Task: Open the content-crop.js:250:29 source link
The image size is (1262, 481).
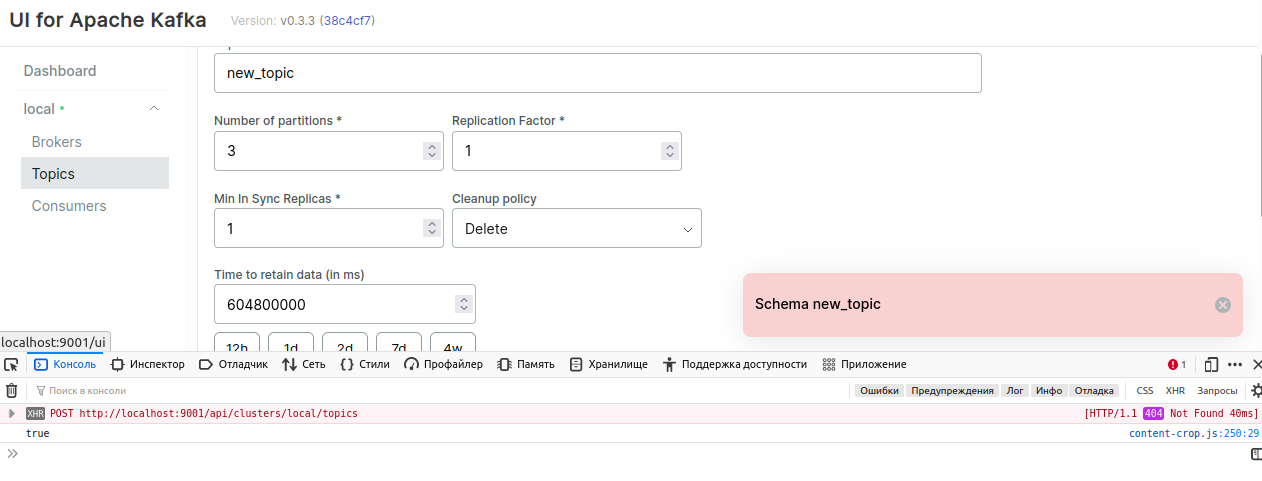Action: click(1194, 433)
